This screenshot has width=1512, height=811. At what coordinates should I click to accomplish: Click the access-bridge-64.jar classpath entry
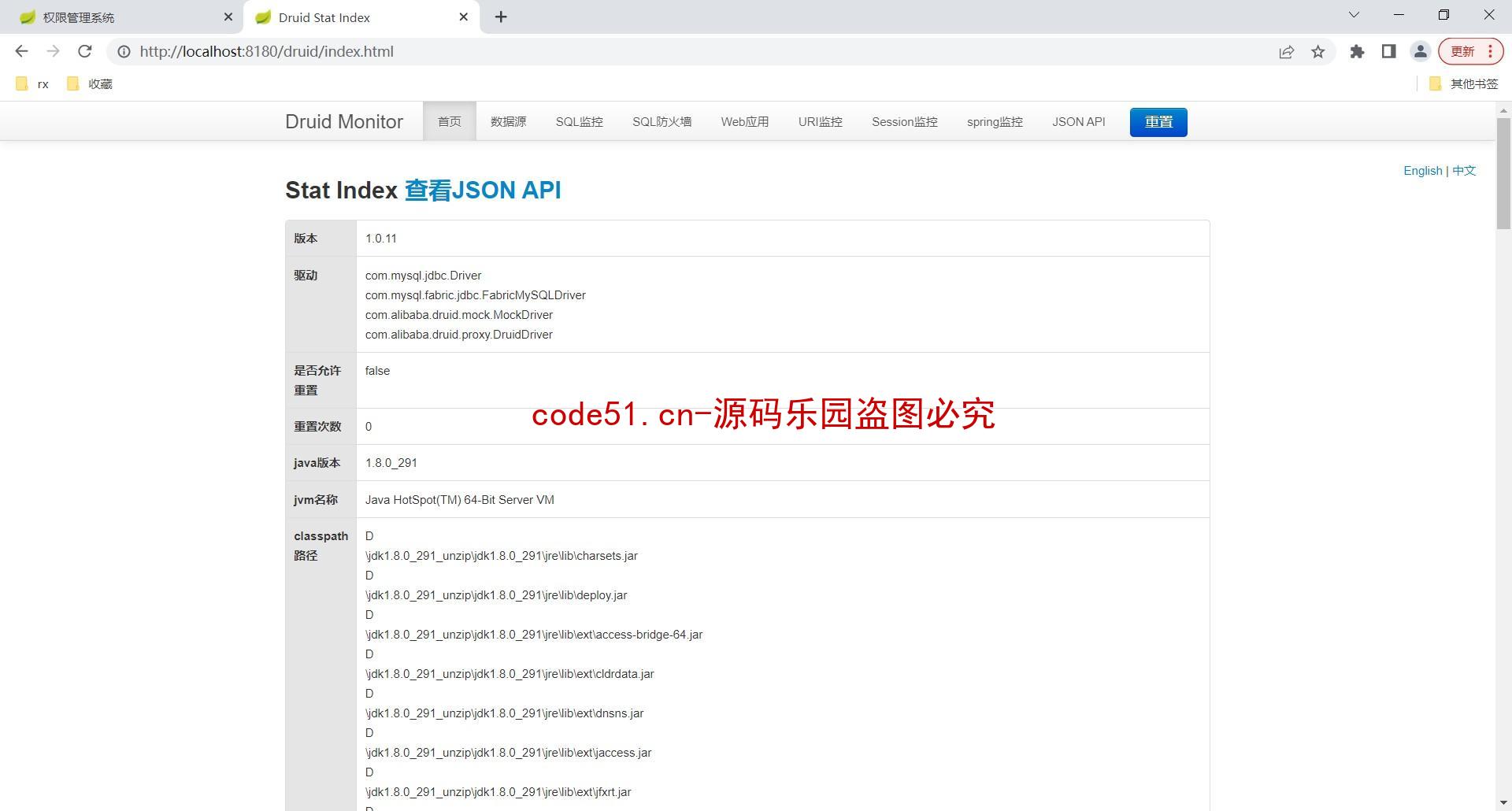534,635
